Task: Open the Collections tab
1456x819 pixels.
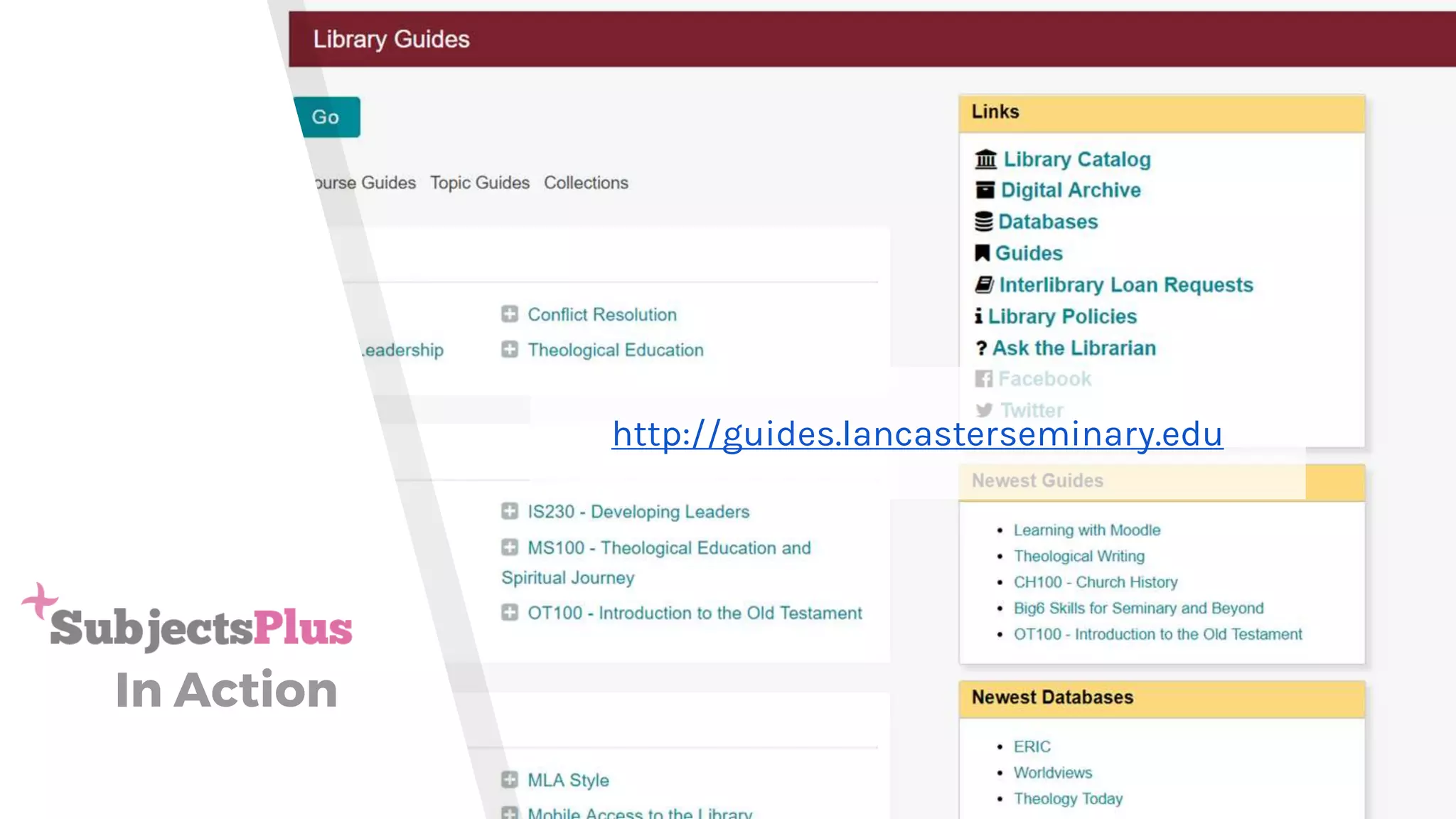Action: [586, 183]
